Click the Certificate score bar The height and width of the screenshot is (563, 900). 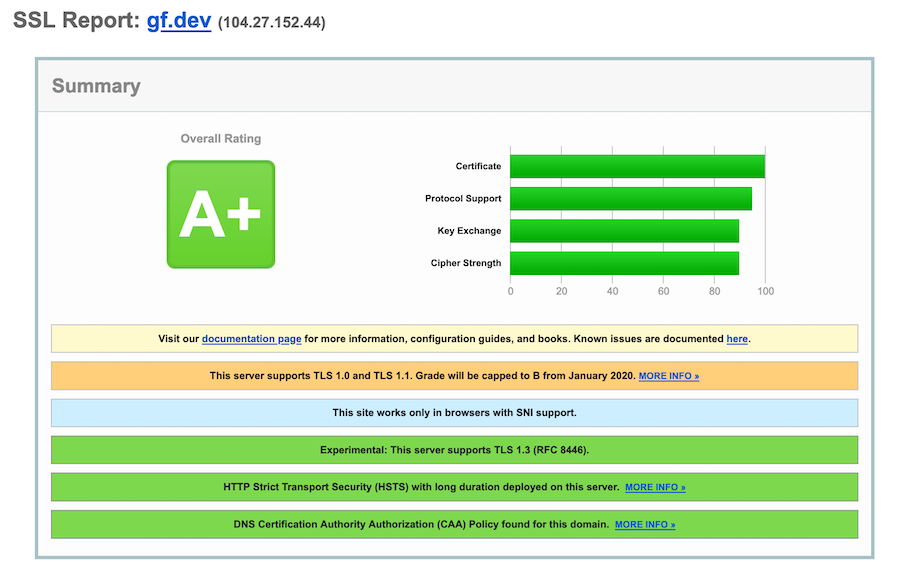[x=637, y=166]
